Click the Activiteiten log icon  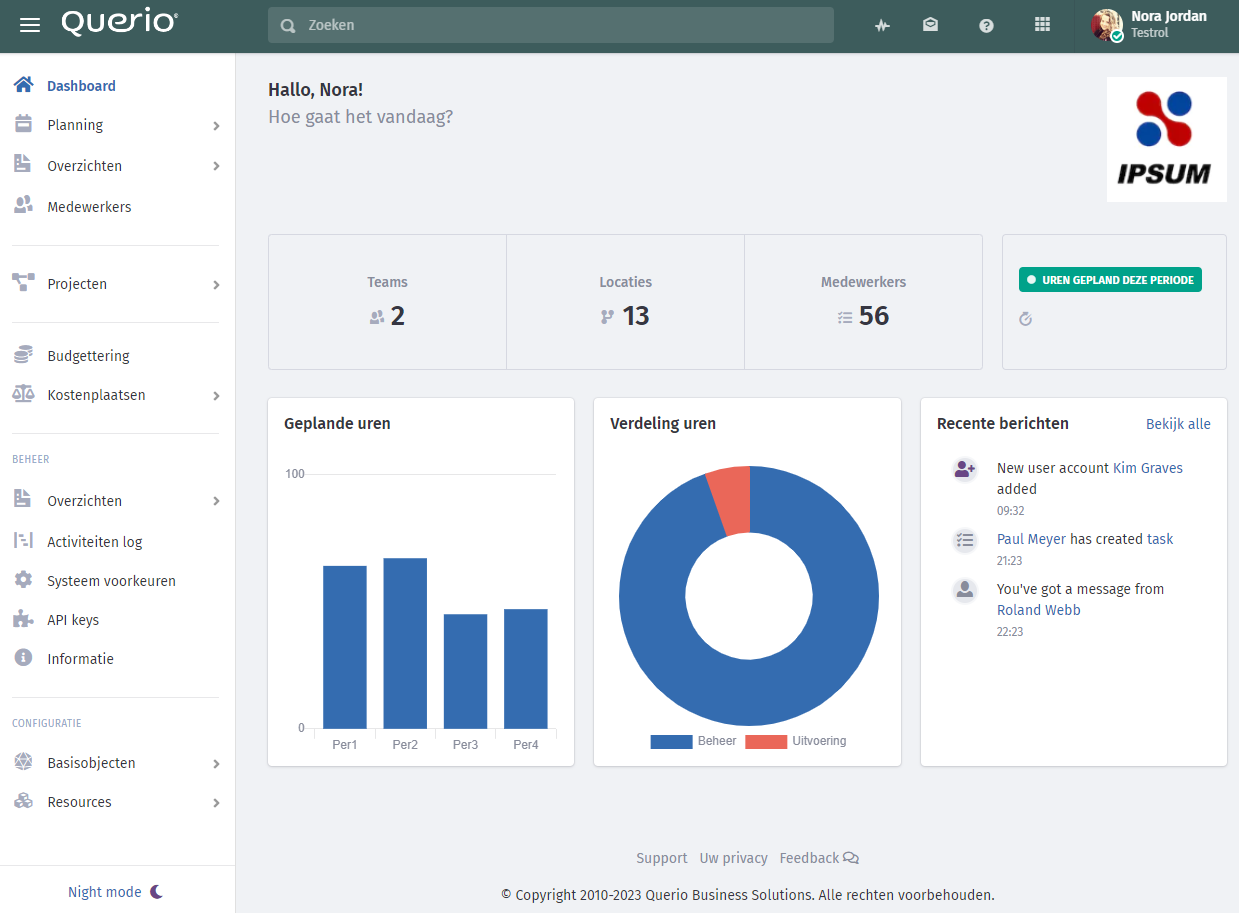click(x=23, y=541)
